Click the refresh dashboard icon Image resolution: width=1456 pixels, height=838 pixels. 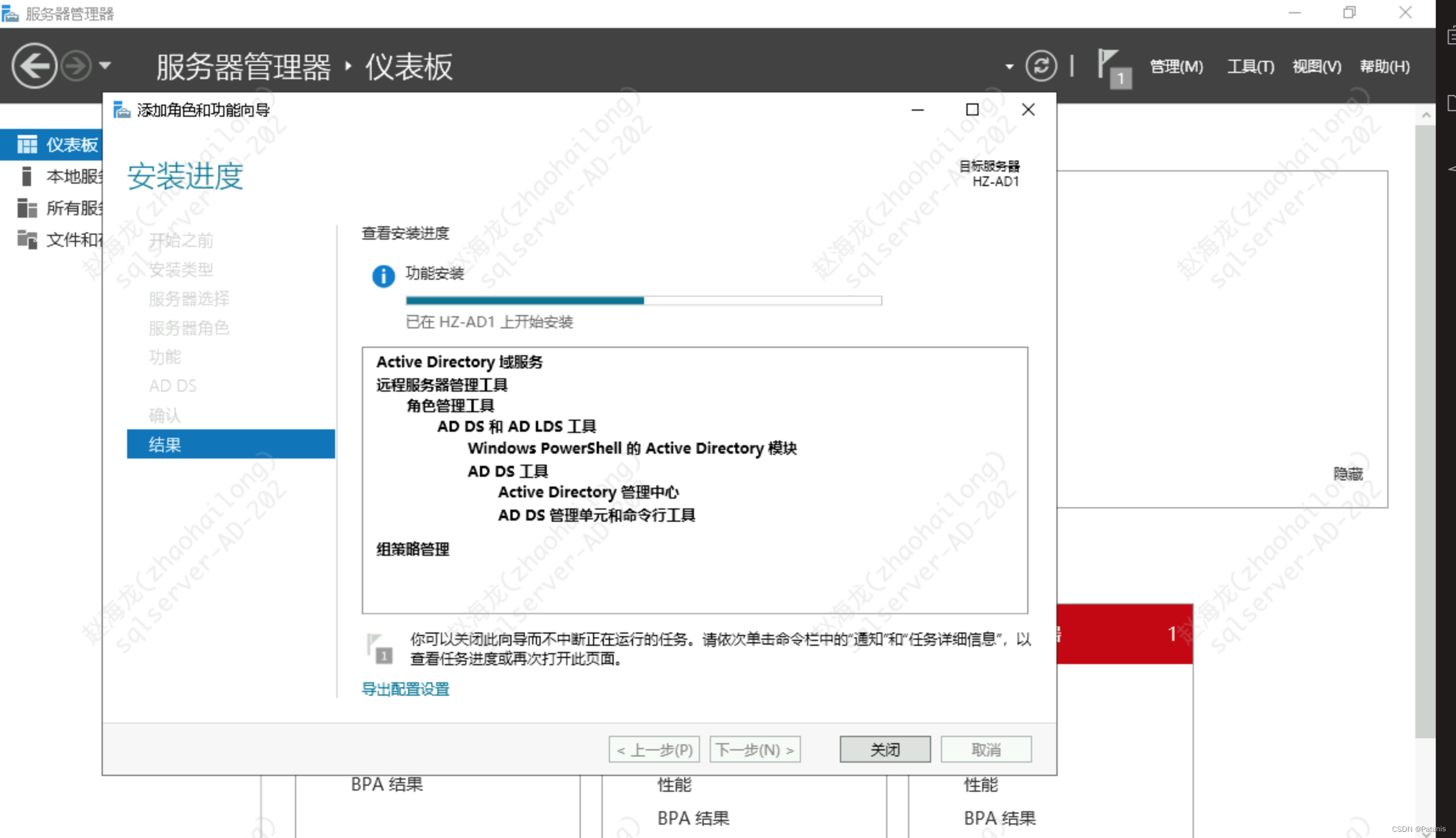coord(1041,66)
